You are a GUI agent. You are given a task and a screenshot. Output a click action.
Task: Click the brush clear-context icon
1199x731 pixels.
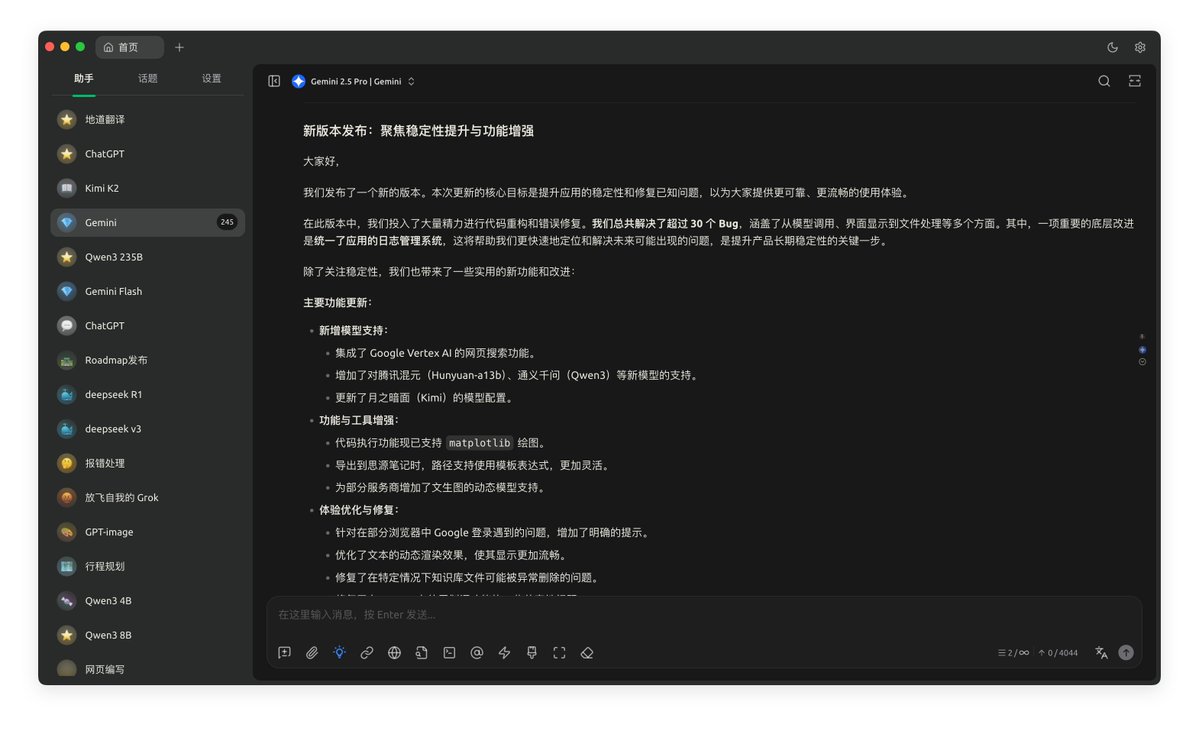point(532,652)
